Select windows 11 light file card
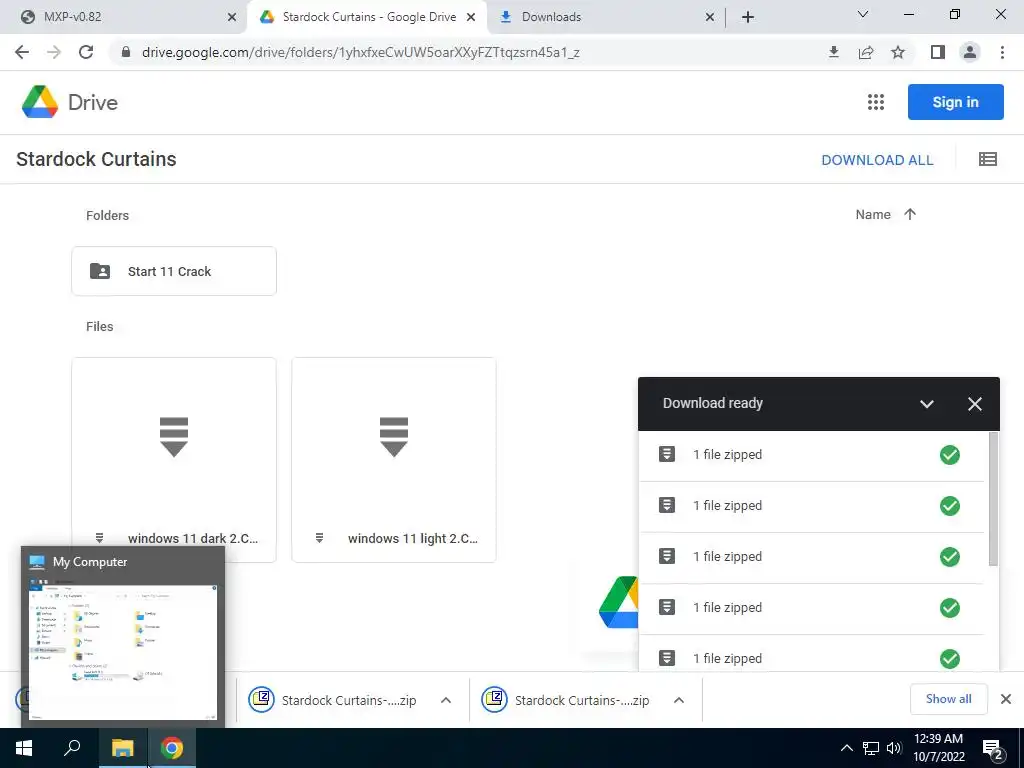1024x768 pixels. click(394, 460)
